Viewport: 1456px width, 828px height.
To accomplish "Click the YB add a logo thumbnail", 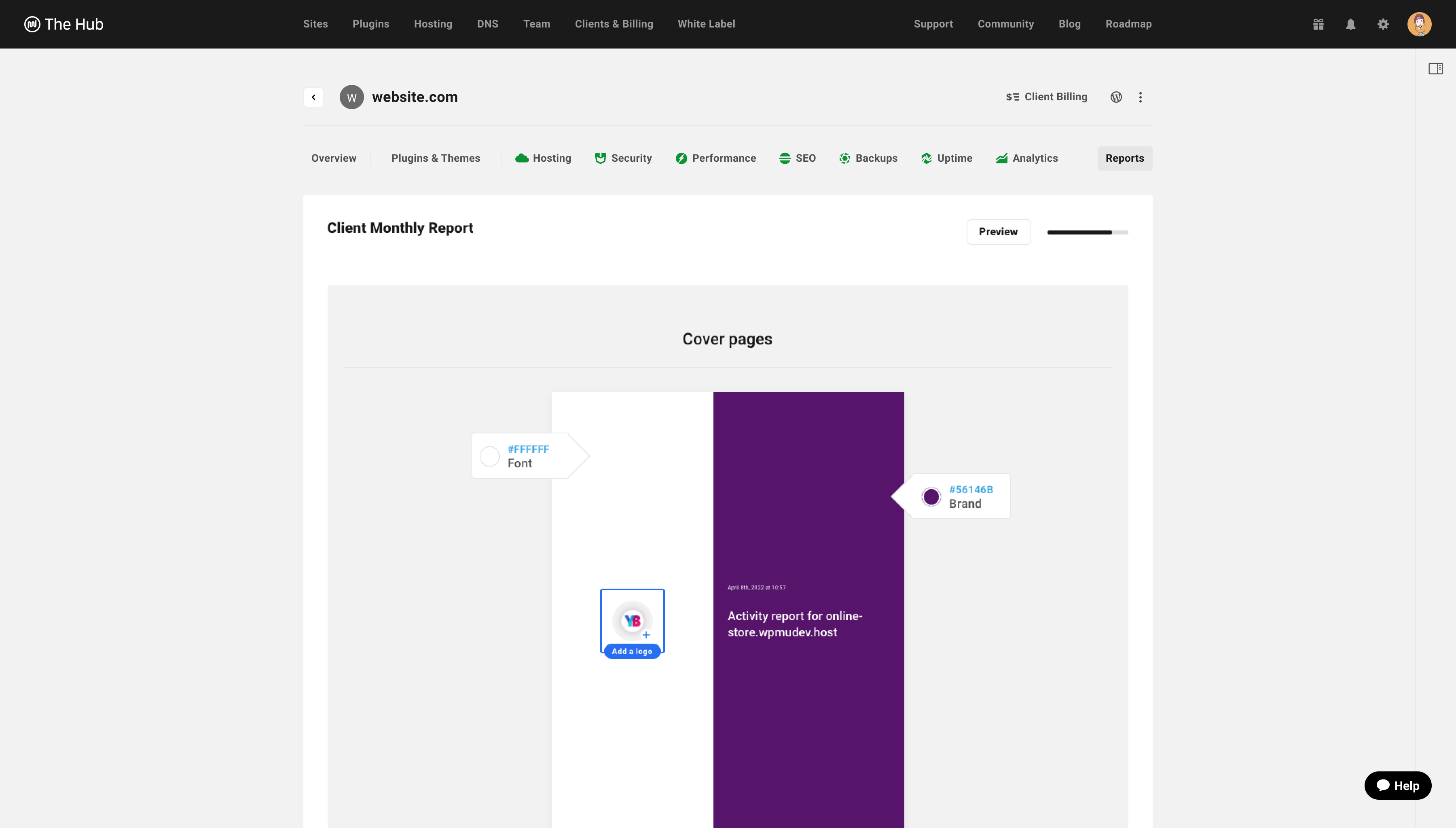I will pos(633,621).
